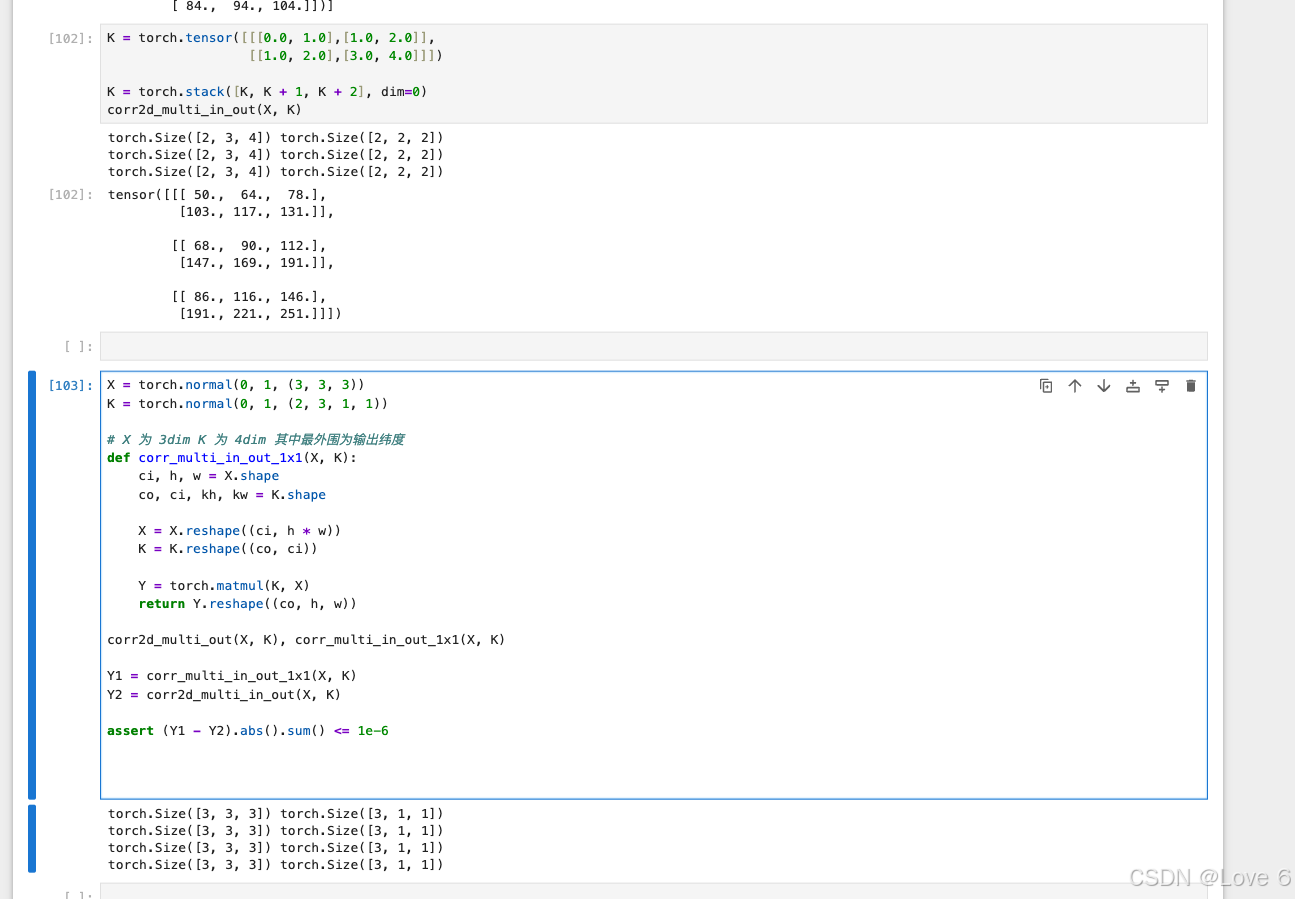The height and width of the screenshot is (899, 1295).
Task: Click the line 'co, ci, kh, kw = K.shape'
Action: (x=232, y=495)
